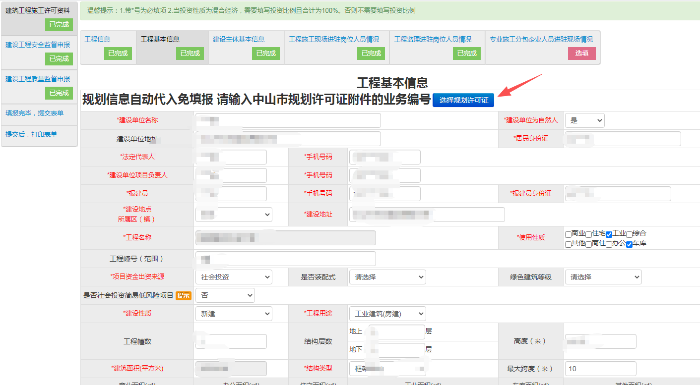Click the 建设单位地址 input field
This screenshot has width=700, height=385.
[288, 138]
